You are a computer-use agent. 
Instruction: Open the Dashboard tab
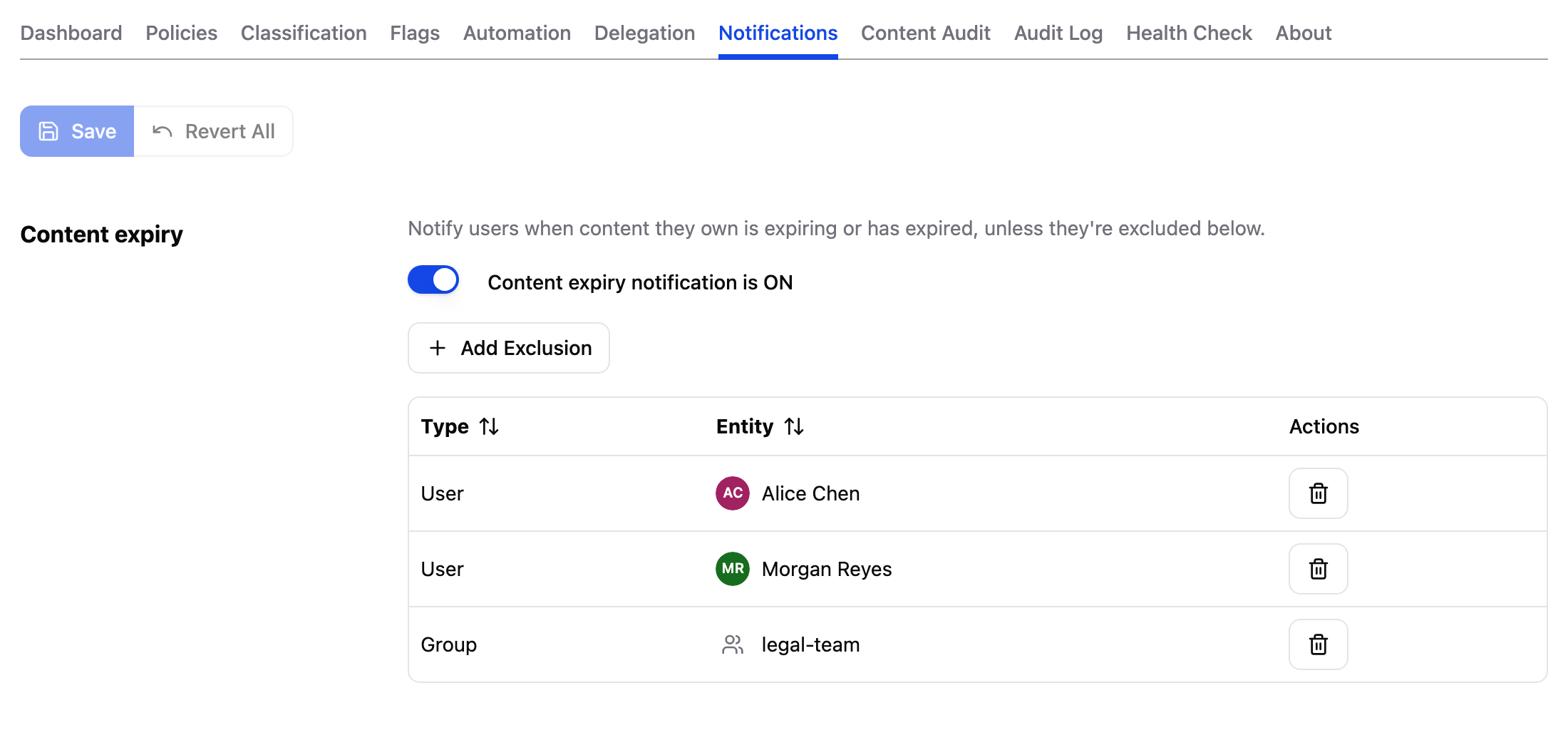pos(71,33)
